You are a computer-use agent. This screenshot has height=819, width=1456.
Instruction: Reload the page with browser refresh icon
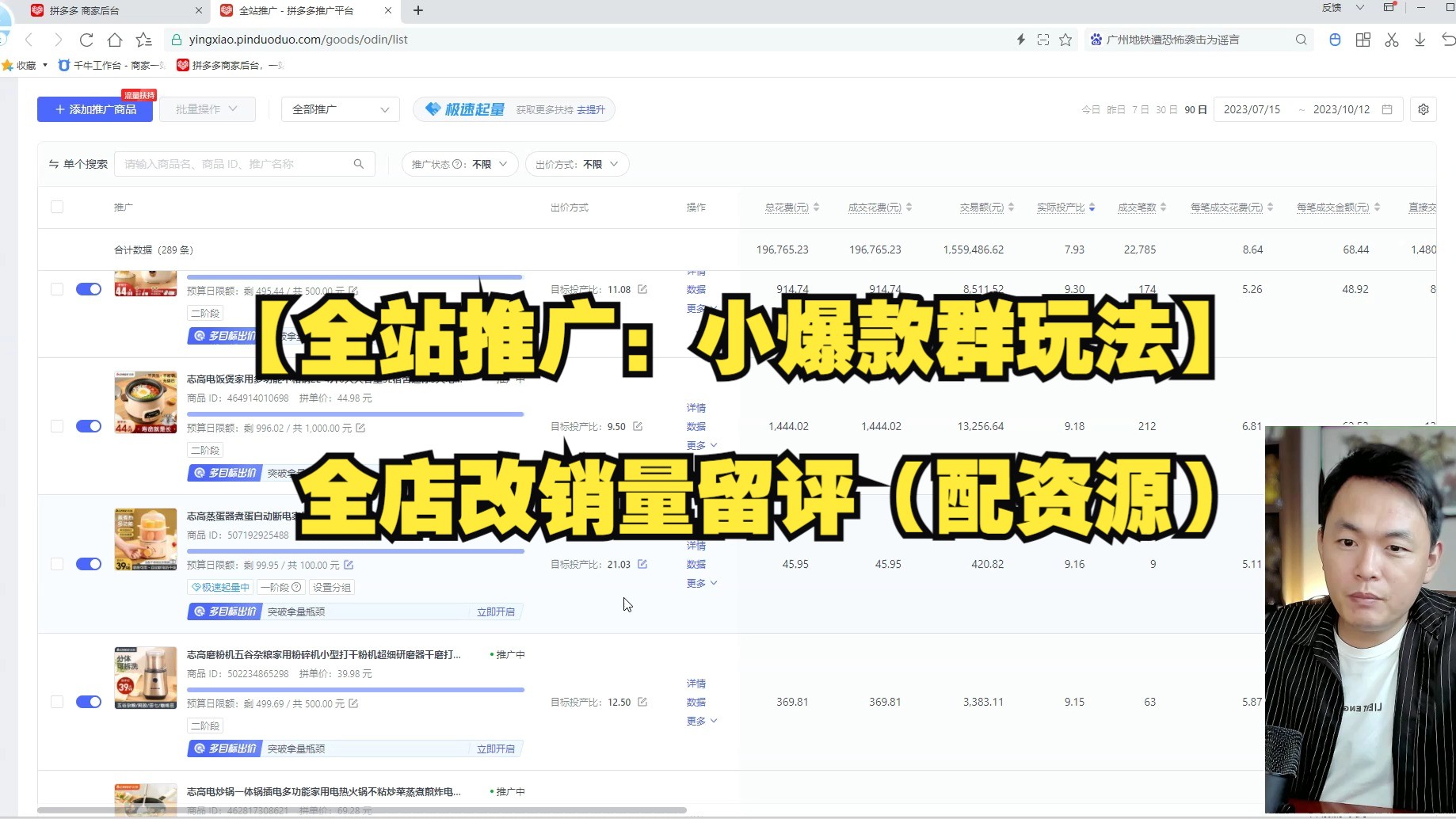pyautogui.click(x=86, y=40)
